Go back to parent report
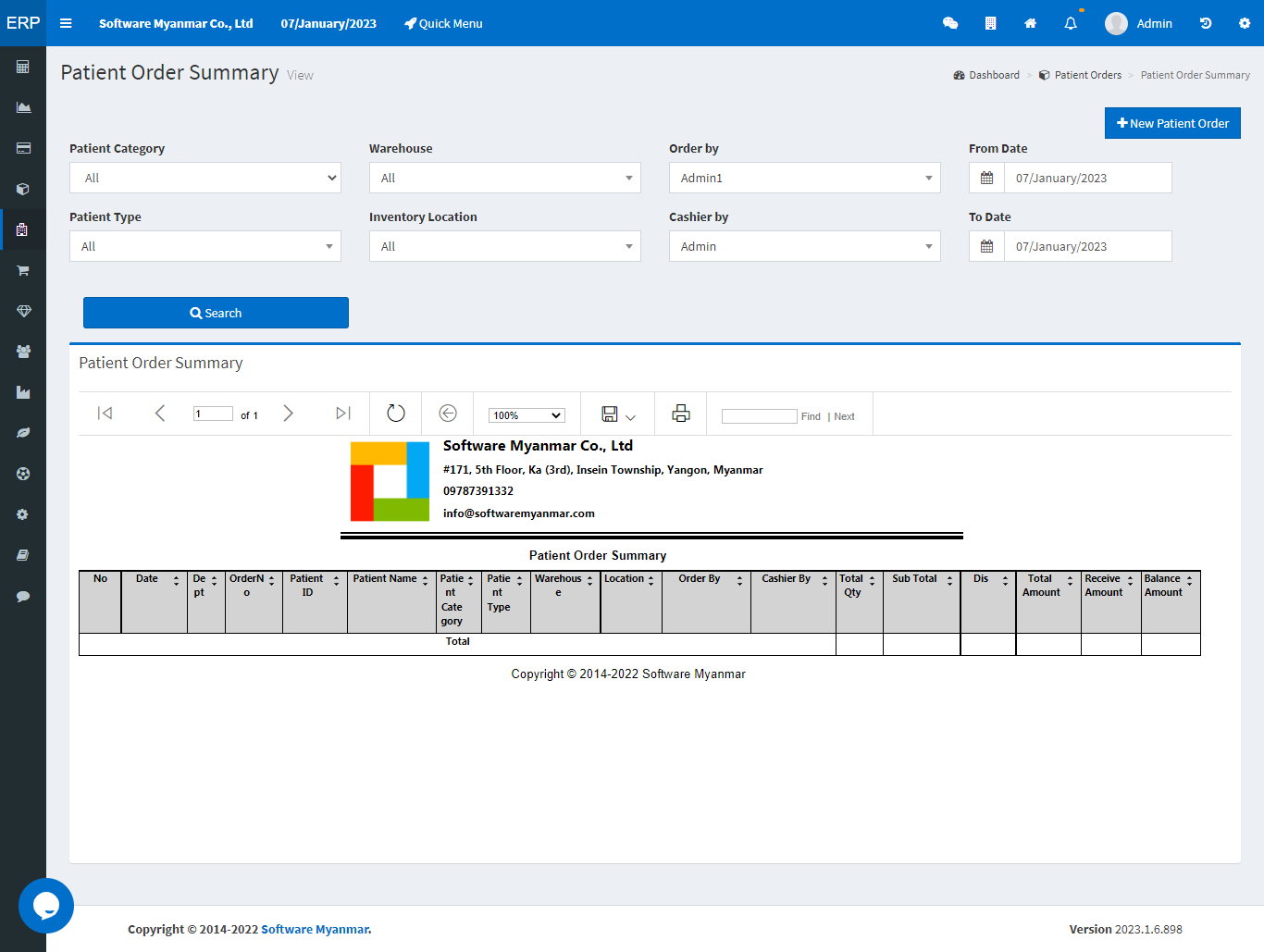The image size is (1264, 952). (448, 414)
